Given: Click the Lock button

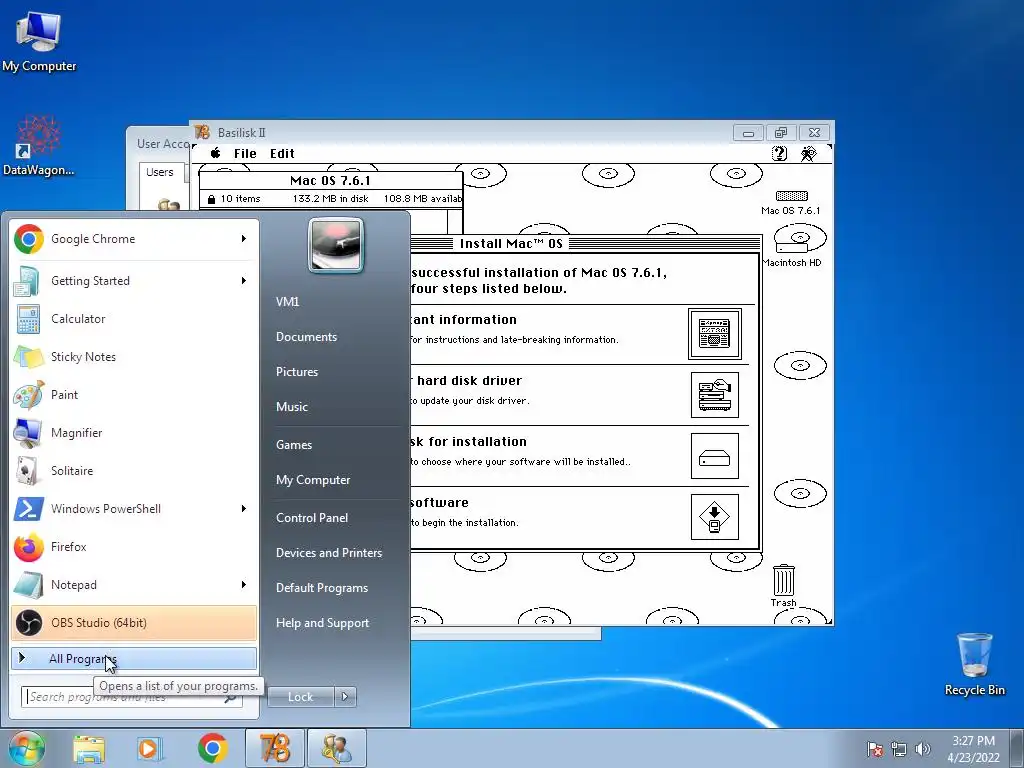Looking at the screenshot, I should [x=301, y=697].
